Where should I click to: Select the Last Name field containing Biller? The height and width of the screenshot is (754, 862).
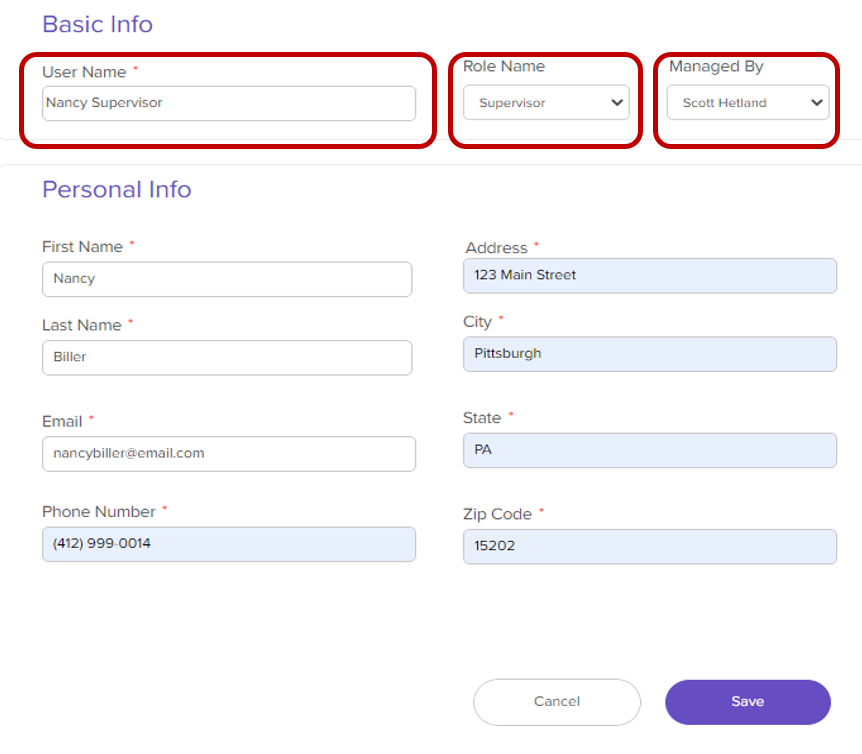(226, 357)
